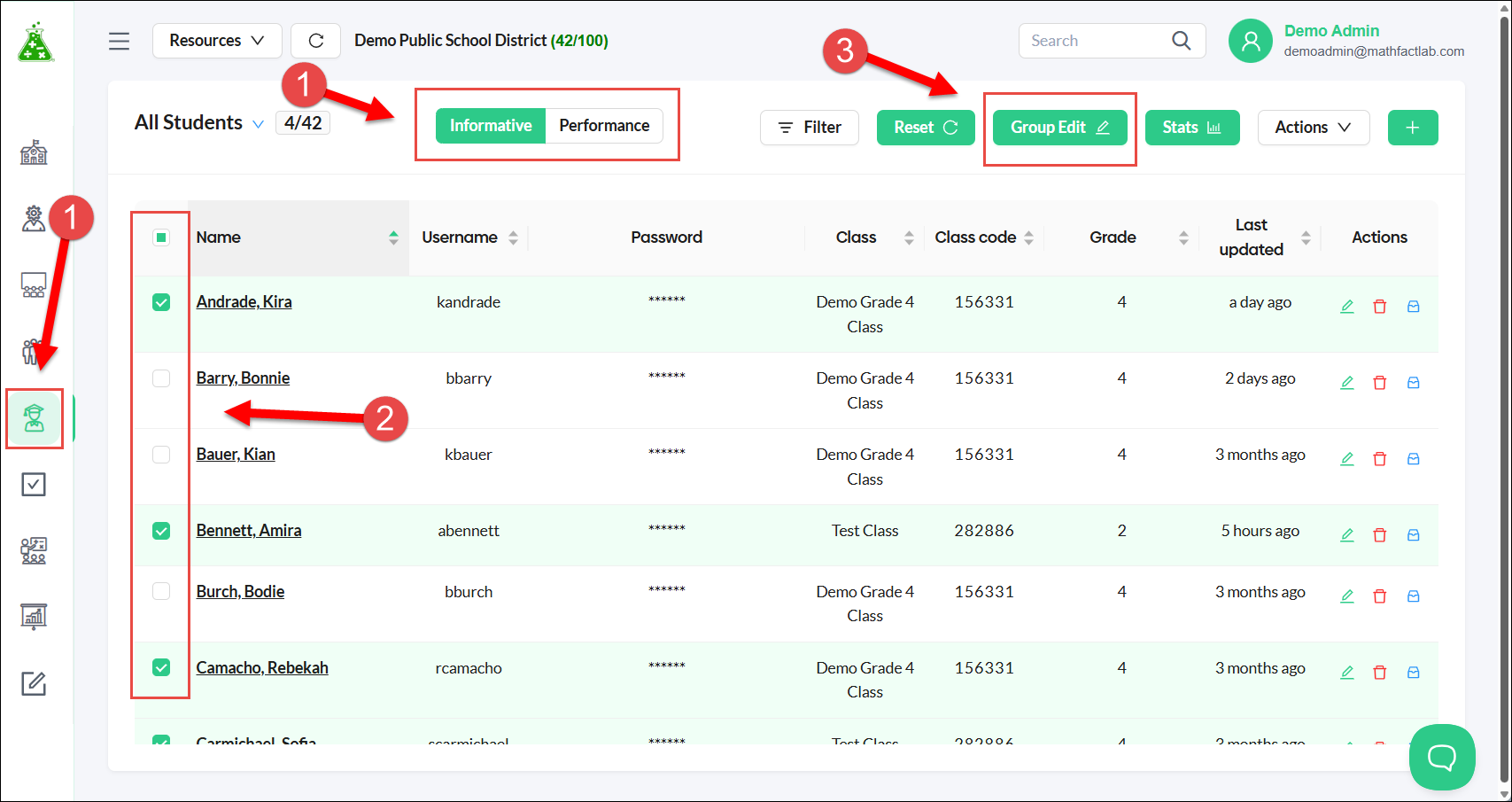This screenshot has width=1512, height=802.
Task: Uncheck the Camacho, Rebekah checkbox
Action: (x=161, y=667)
